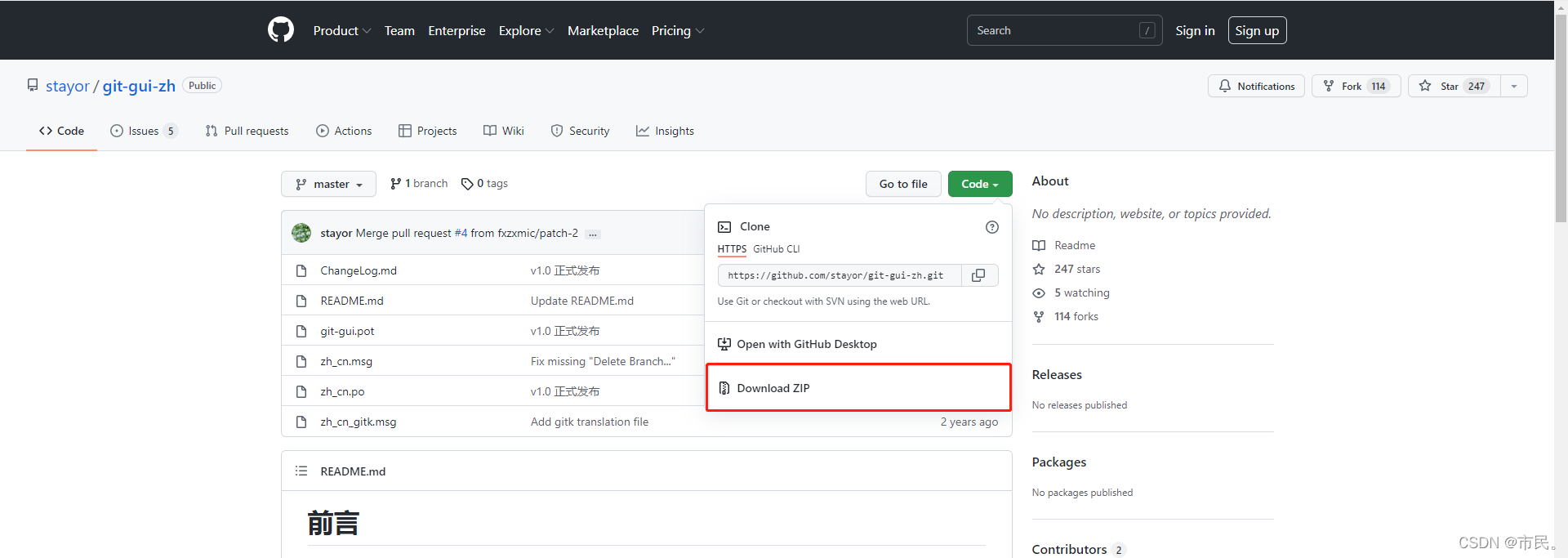Click the Sign in link
The width and height of the screenshot is (1568, 558).
(1195, 30)
